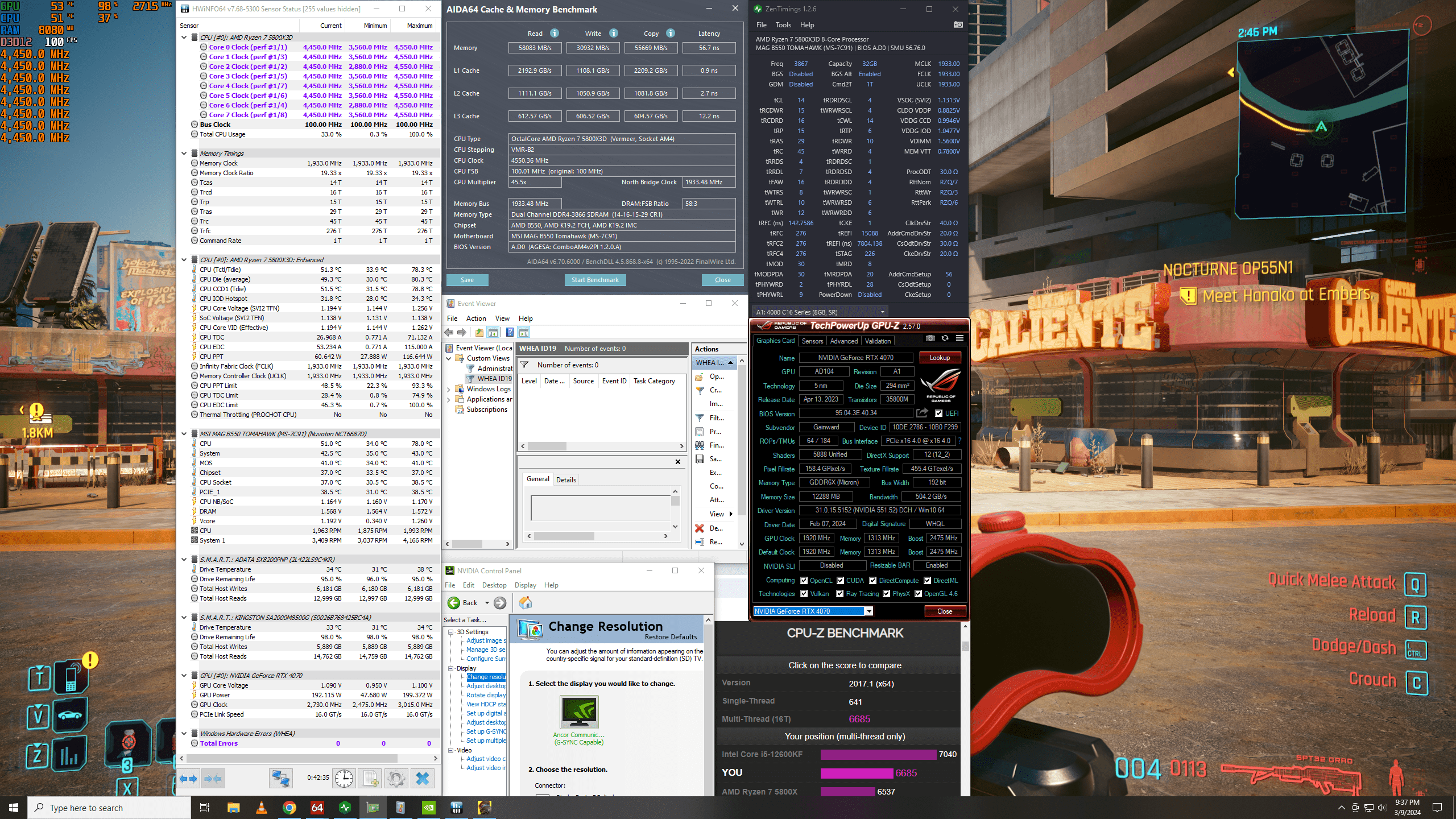Open HWiNFO remote network monitors button
Viewport: 1456px width, 819px height.
[280, 778]
